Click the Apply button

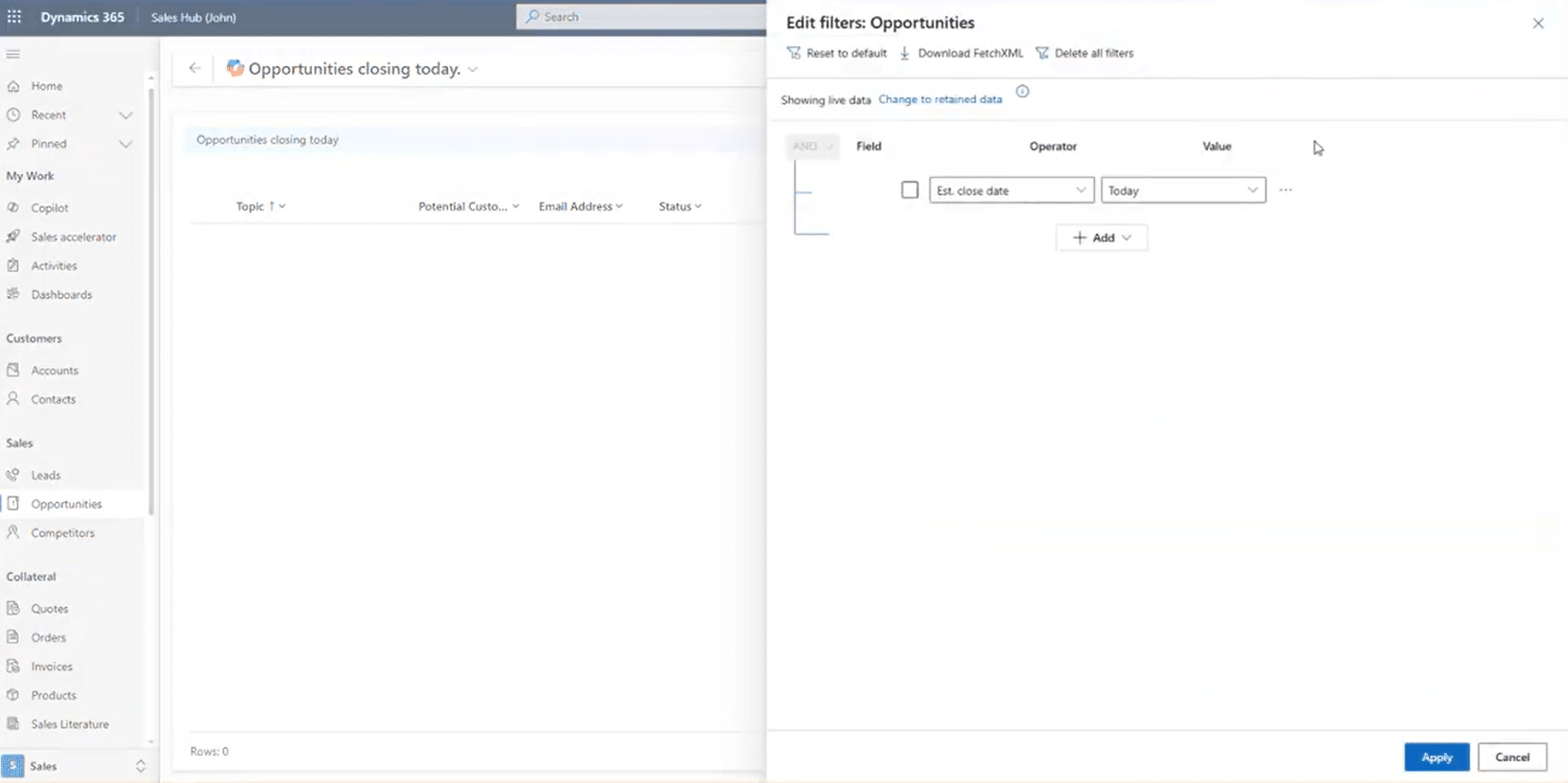pos(1436,757)
